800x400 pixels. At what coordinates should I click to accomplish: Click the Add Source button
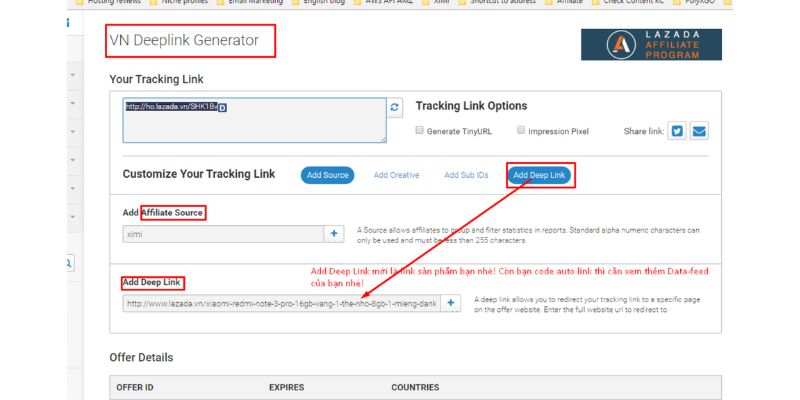327,175
